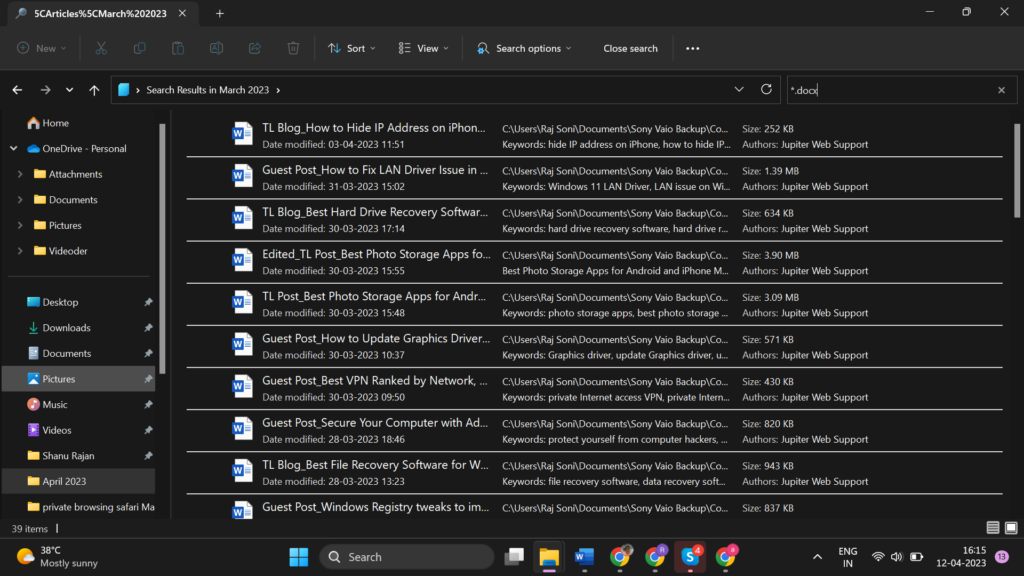Expand the Attachments folder

(x=20, y=174)
